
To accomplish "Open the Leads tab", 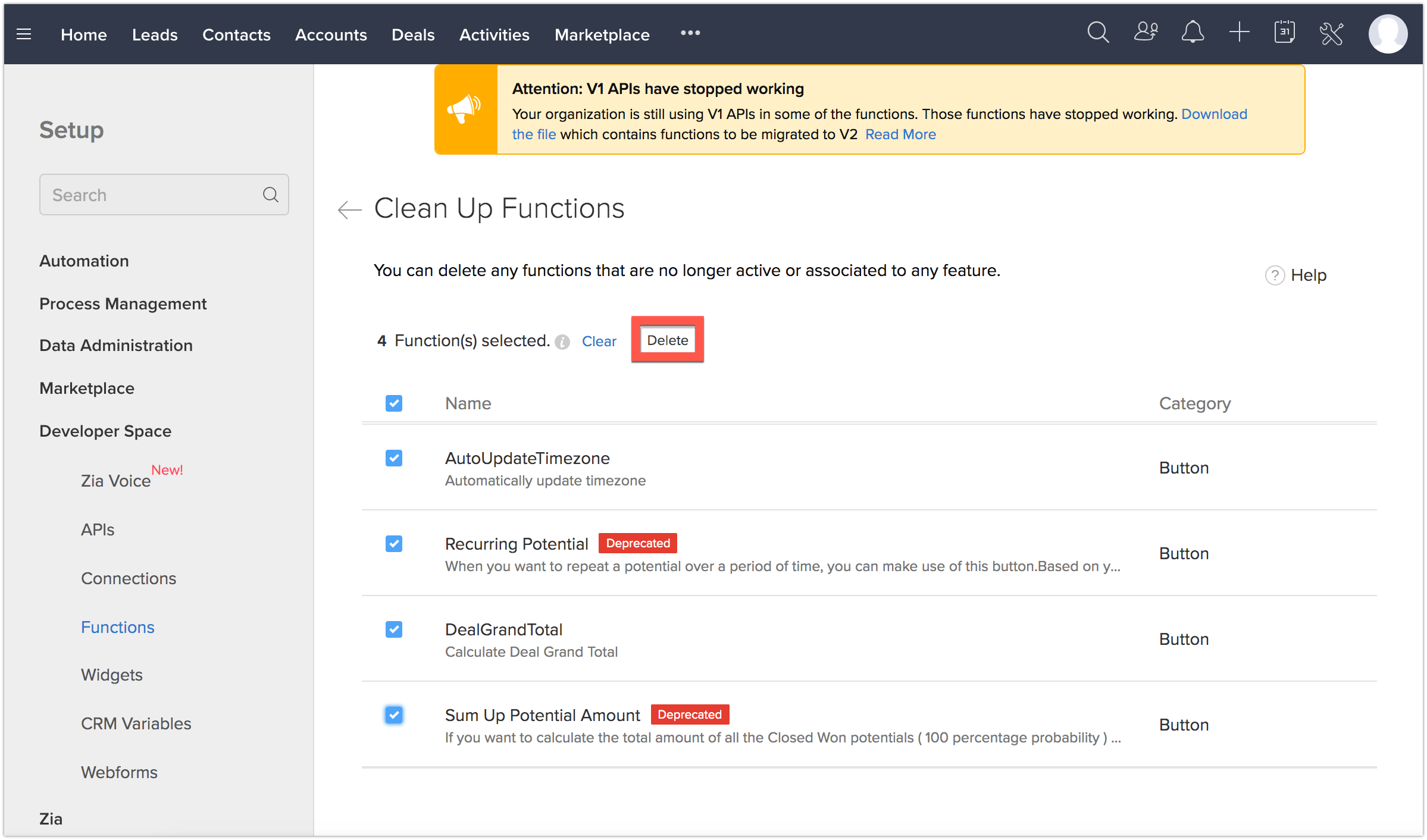I will [x=155, y=35].
